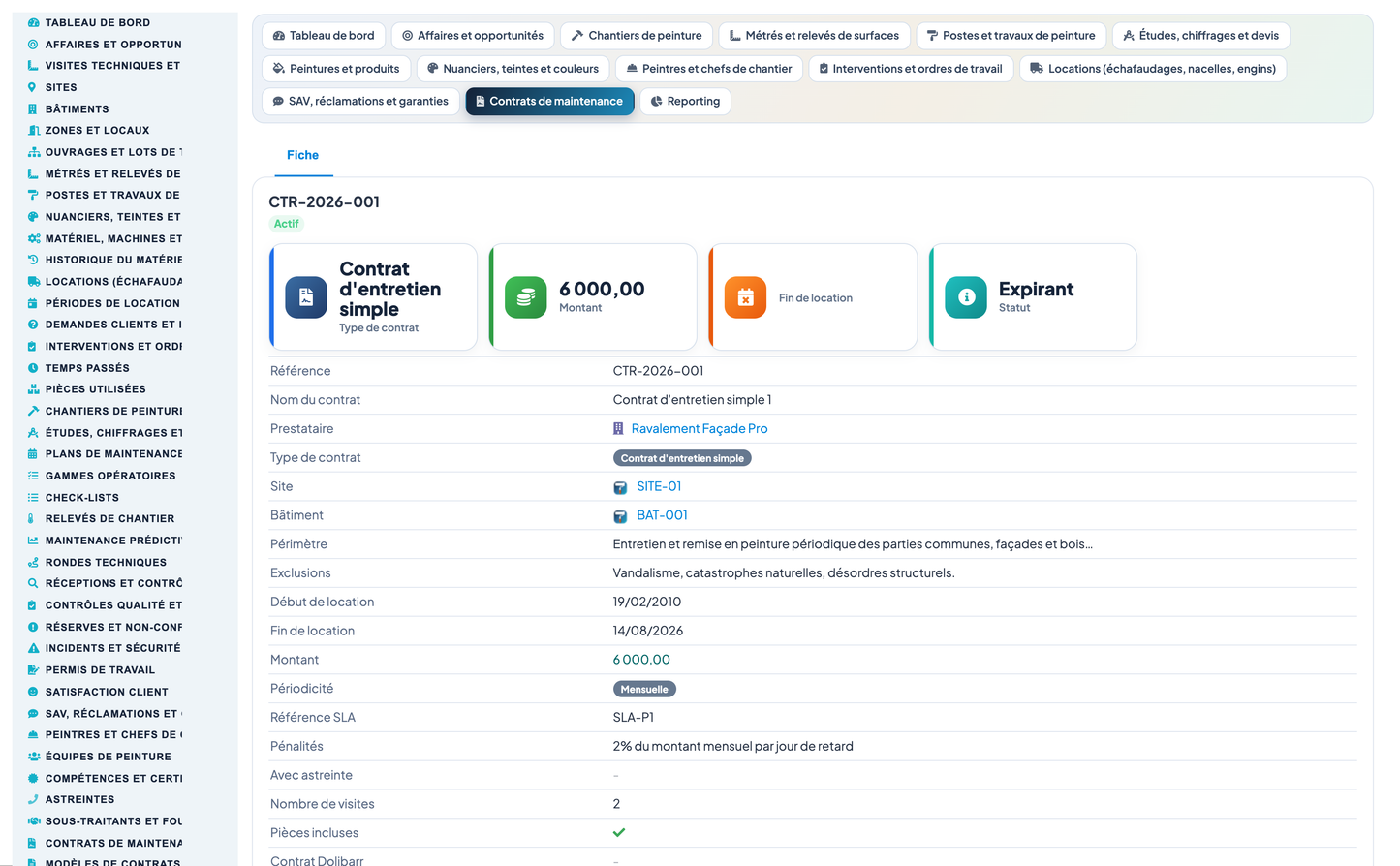
Task: Click the Pièces incluses green checkmark
Action: [619, 832]
